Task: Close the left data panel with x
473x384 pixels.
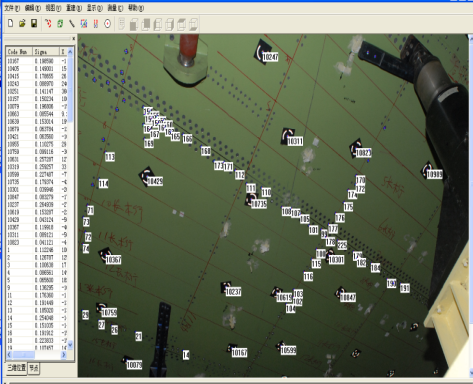Action: pyautogui.click(x=73, y=39)
